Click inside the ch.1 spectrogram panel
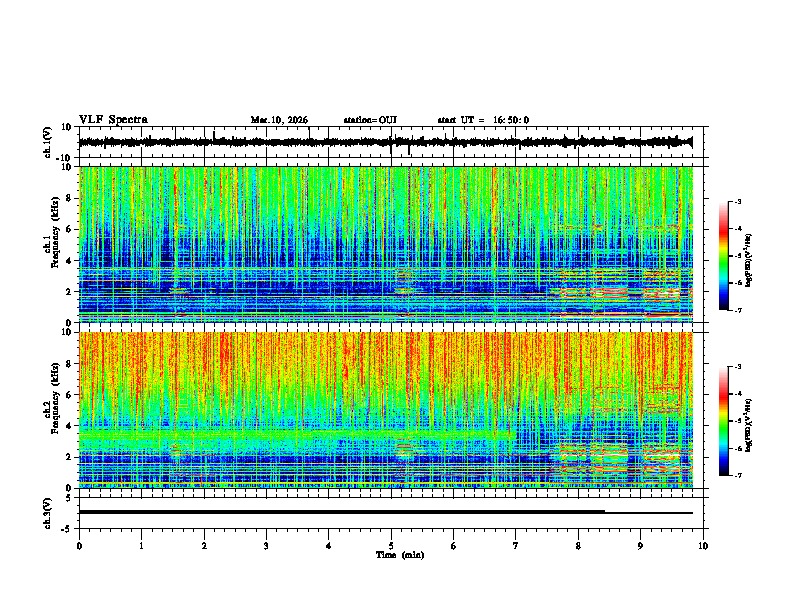Image resolution: width=792 pixels, height=612 pixels. coord(393,244)
